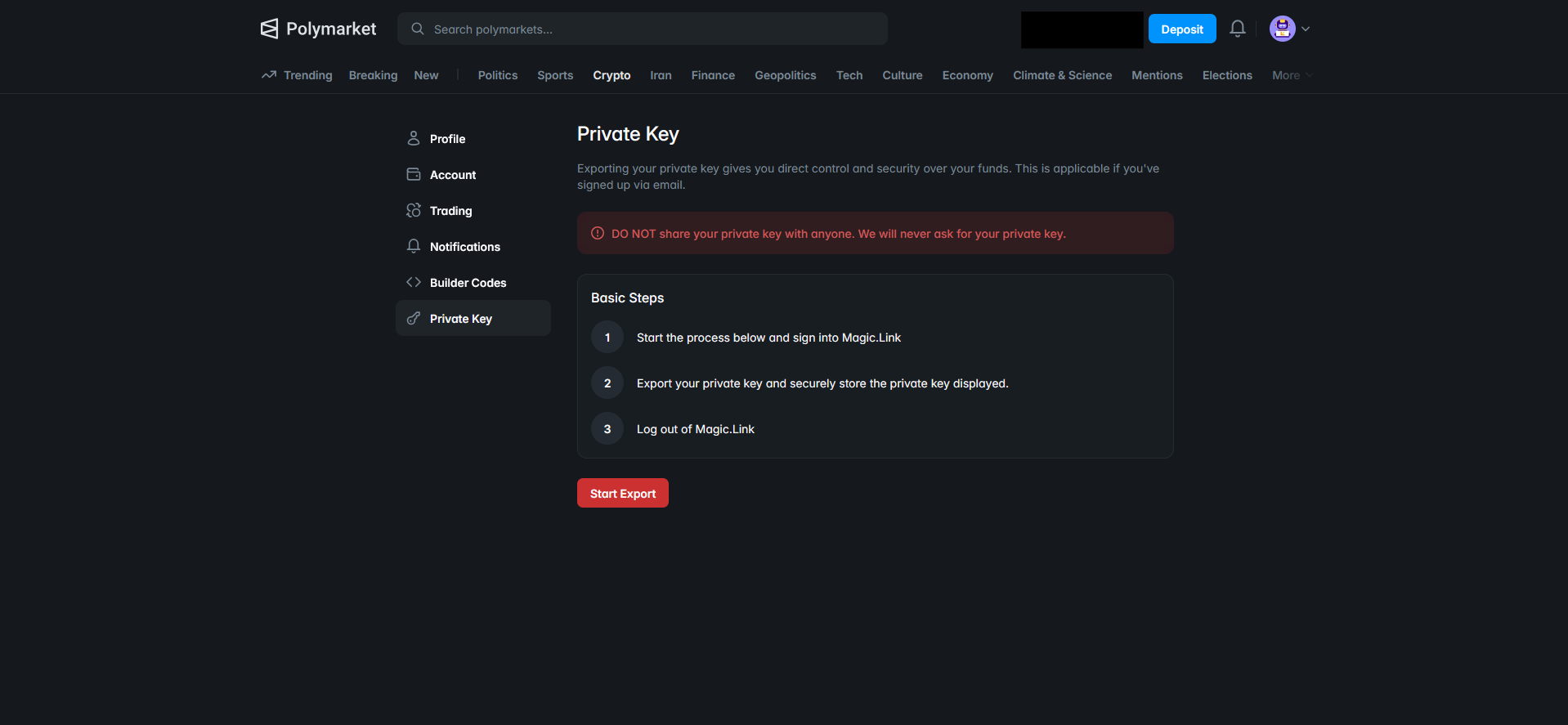Select the Trading settings icon
The image size is (1568, 725).
point(414,210)
